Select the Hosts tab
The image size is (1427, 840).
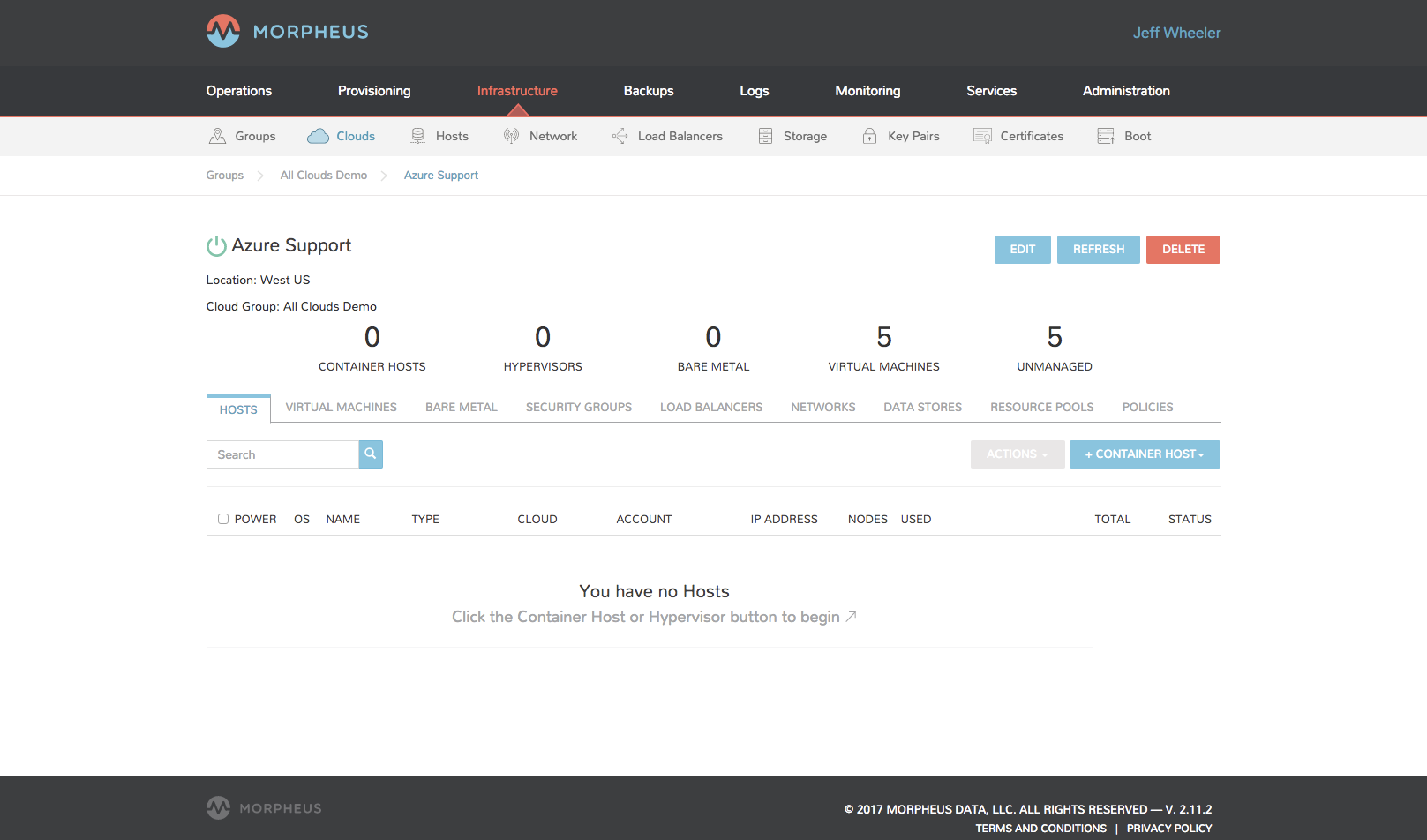[238, 409]
